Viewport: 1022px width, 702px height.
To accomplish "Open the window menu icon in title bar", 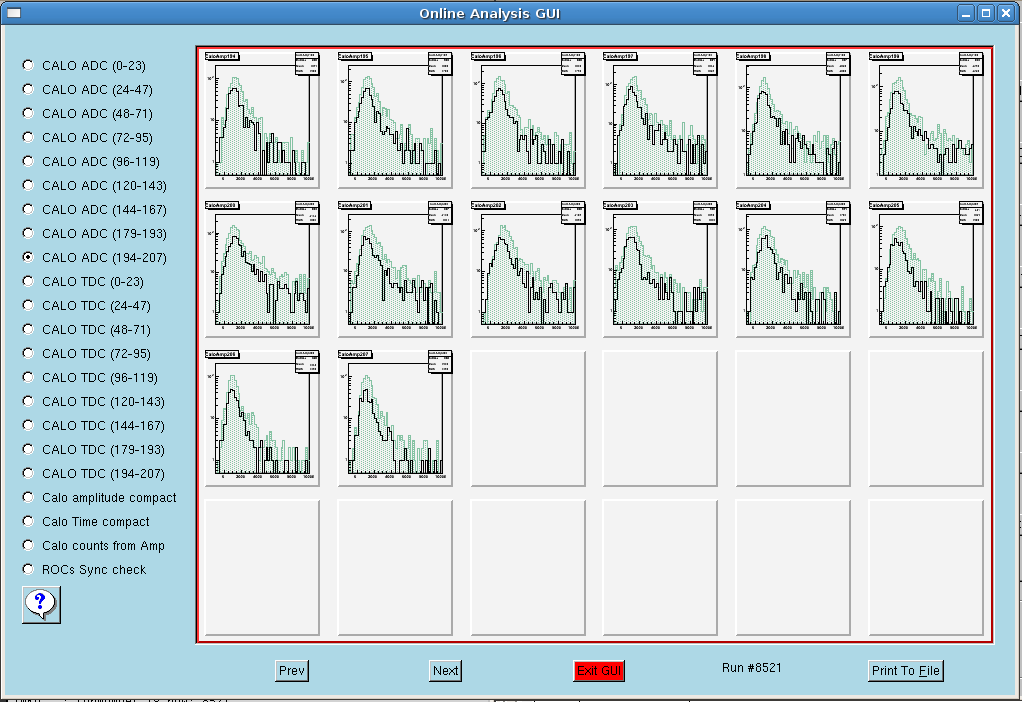I will [13, 13].
